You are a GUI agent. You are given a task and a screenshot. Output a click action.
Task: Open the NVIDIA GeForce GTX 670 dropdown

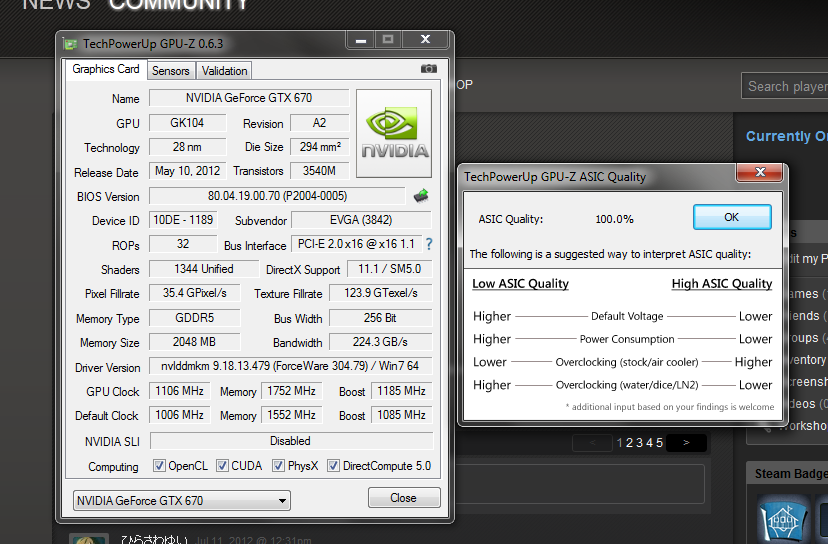tap(181, 500)
